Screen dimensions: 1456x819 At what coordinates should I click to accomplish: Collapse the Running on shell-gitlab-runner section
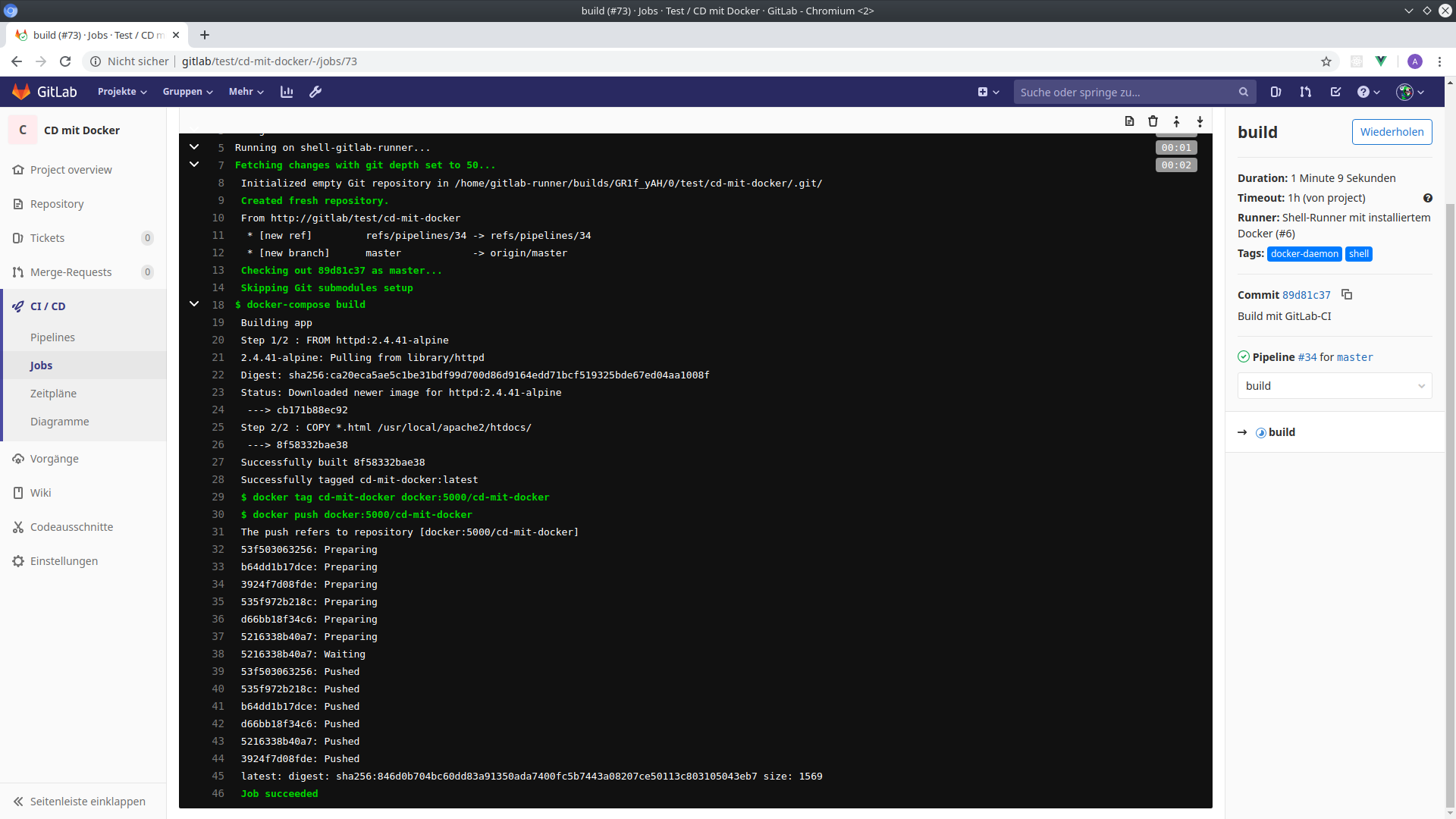coord(194,147)
